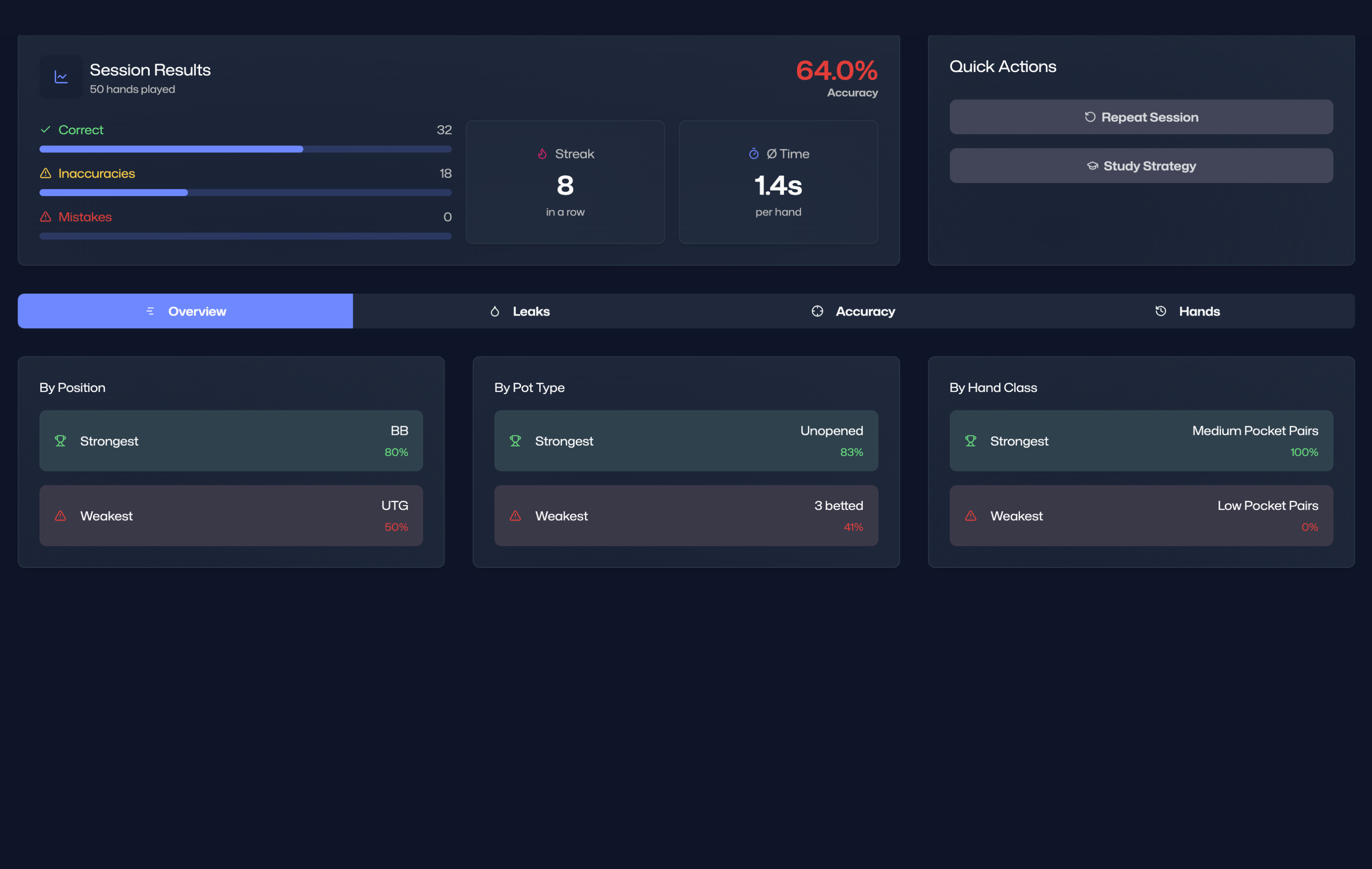This screenshot has height=869, width=1372.
Task: Click the average Time stopwatch icon
Action: [753, 154]
